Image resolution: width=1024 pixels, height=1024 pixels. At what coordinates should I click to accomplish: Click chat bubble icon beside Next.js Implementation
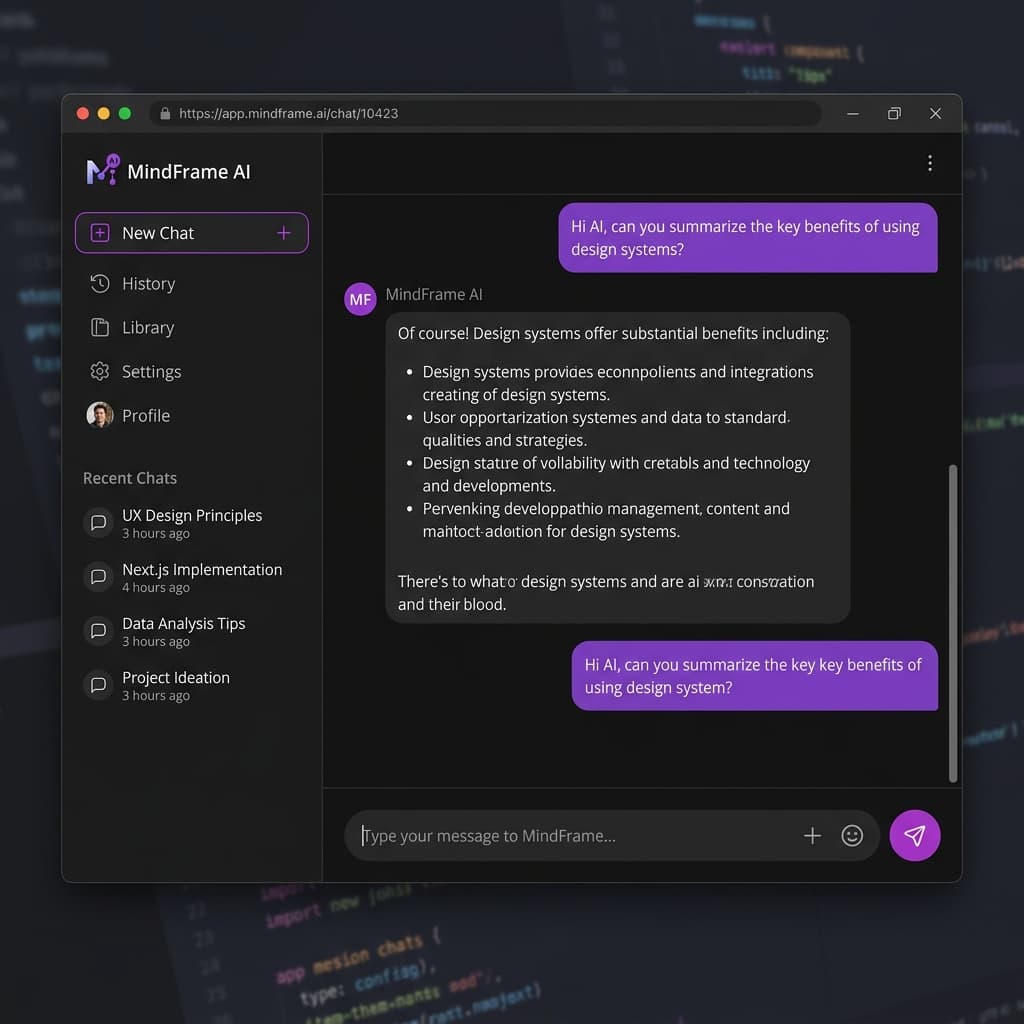[x=99, y=577]
